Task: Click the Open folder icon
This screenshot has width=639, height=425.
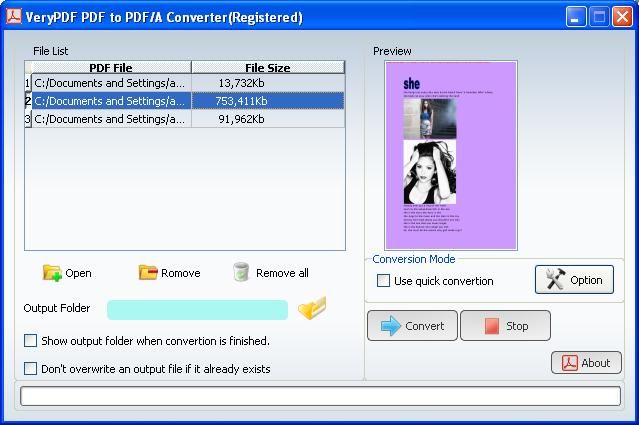Action: 52,273
